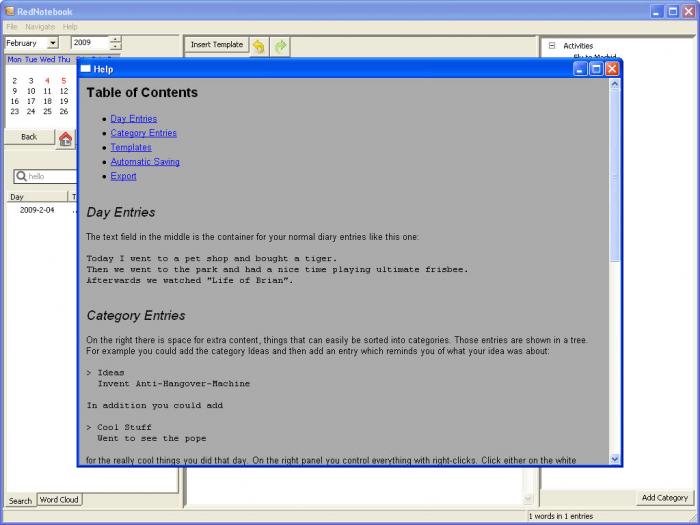Click the green redo arrow icon
This screenshot has height=525, width=700.
click(280, 46)
